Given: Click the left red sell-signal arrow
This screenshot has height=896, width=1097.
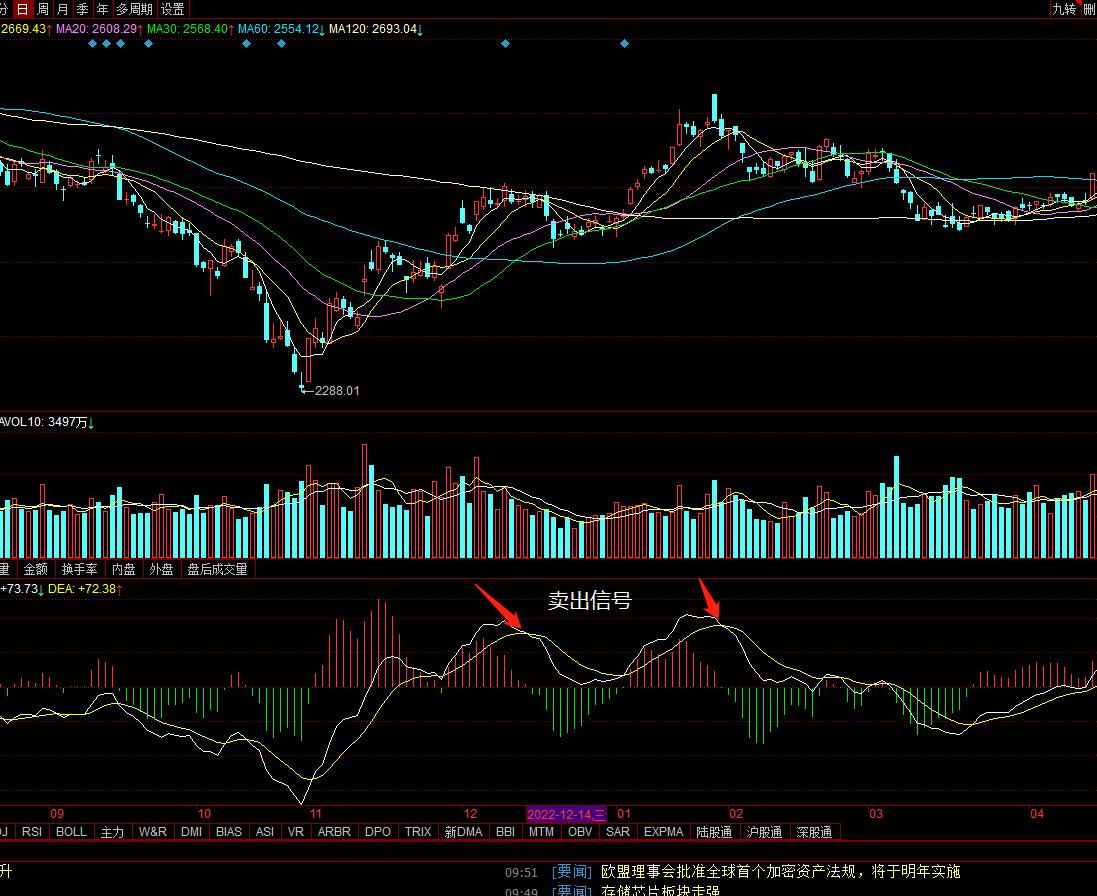Looking at the screenshot, I should pyautogui.click(x=498, y=609).
